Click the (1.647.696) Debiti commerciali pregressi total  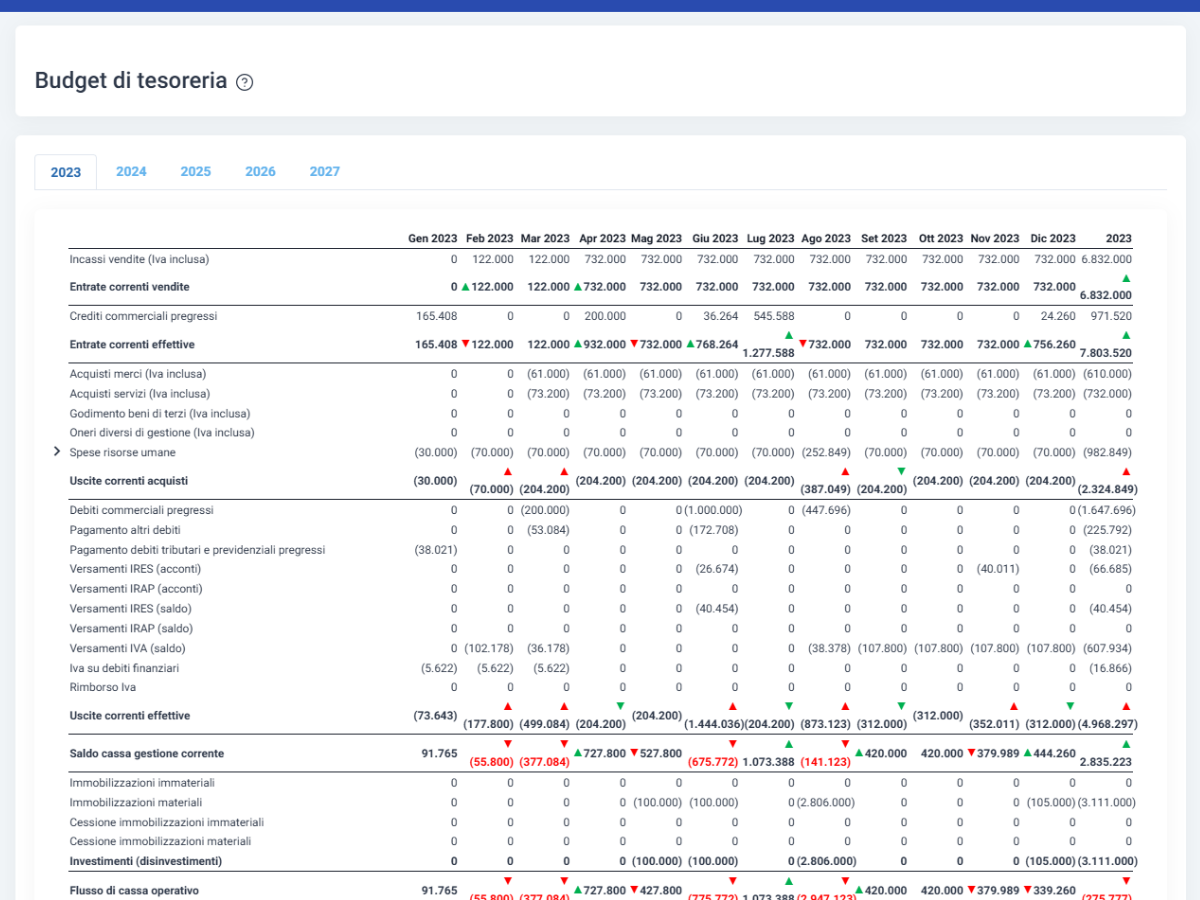[1107, 510]
